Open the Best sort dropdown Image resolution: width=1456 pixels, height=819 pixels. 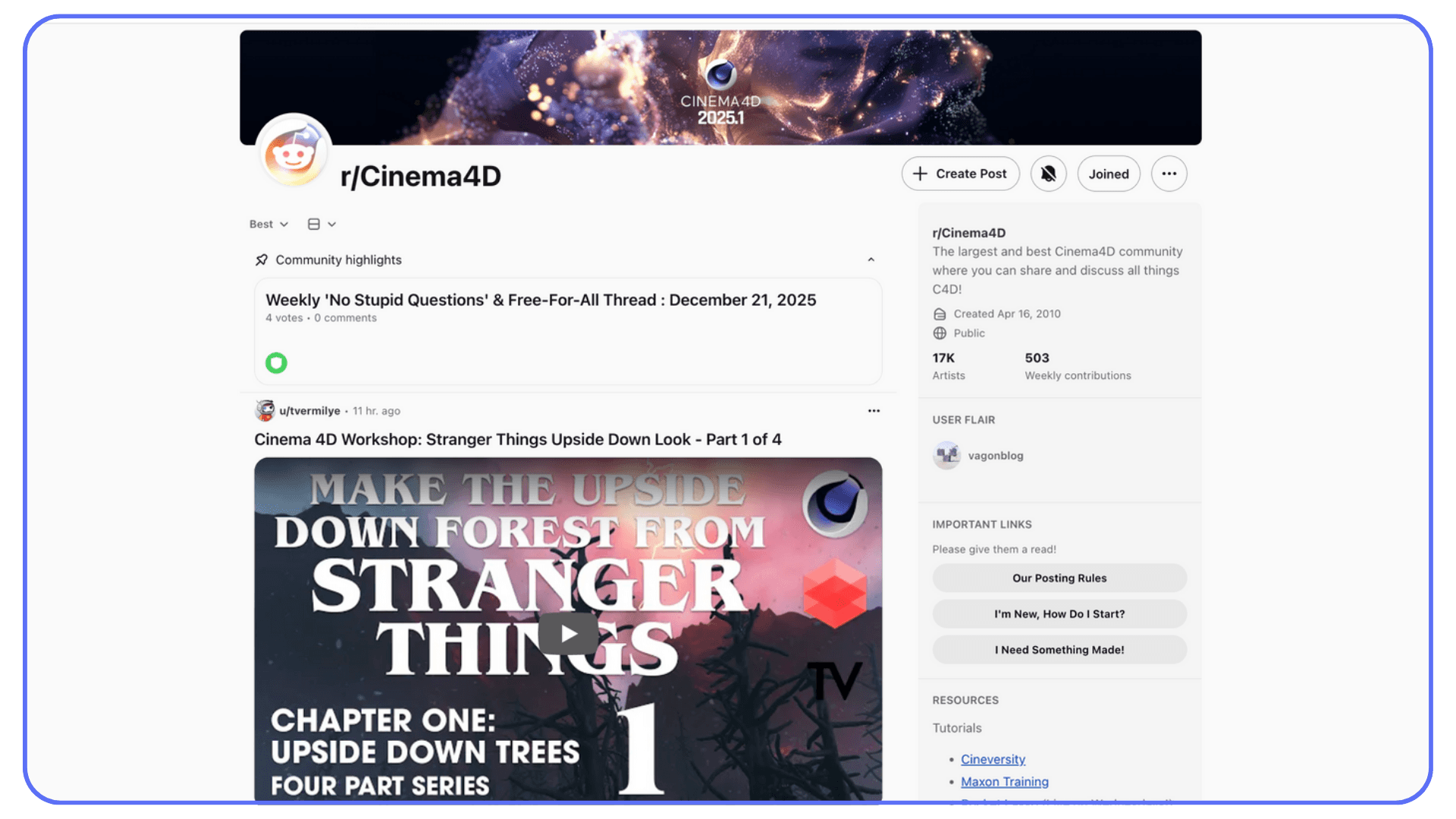click(268, 224)
